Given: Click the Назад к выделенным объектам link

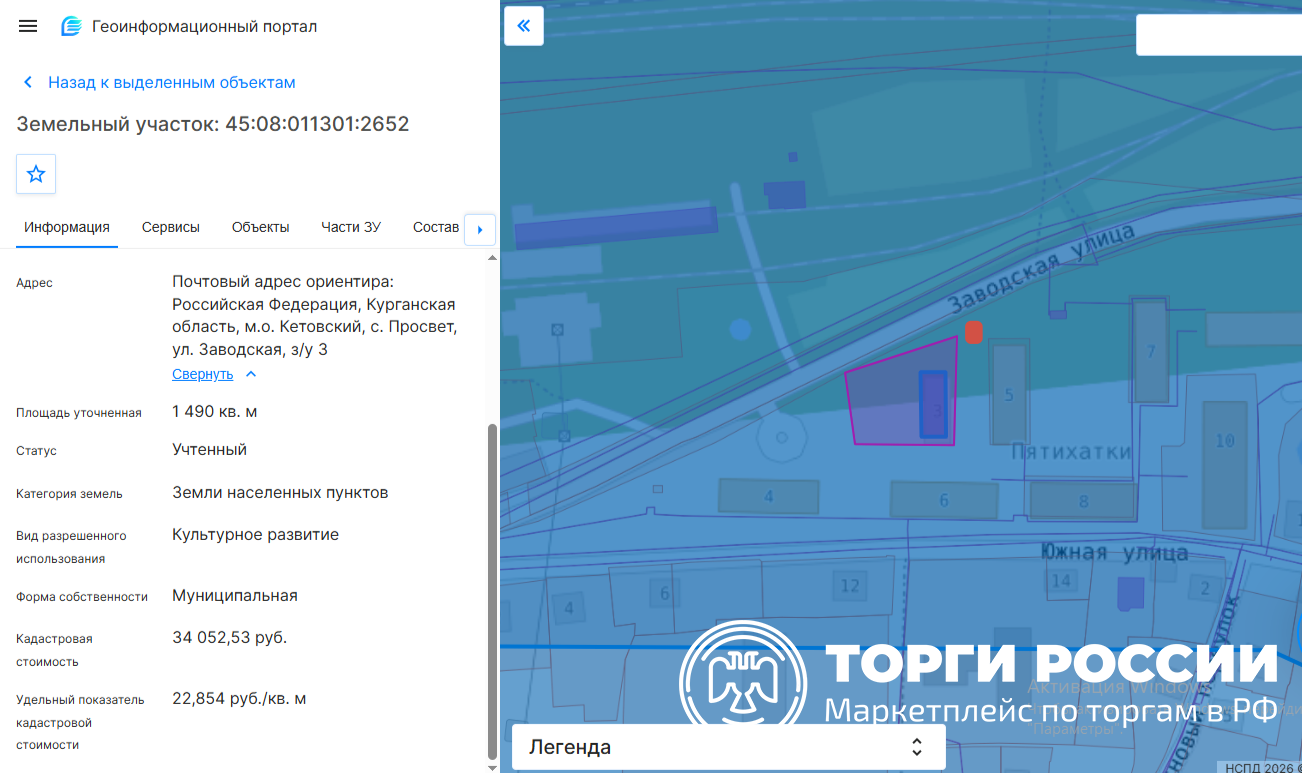Looking at the screenshot, I should (172, 82).
